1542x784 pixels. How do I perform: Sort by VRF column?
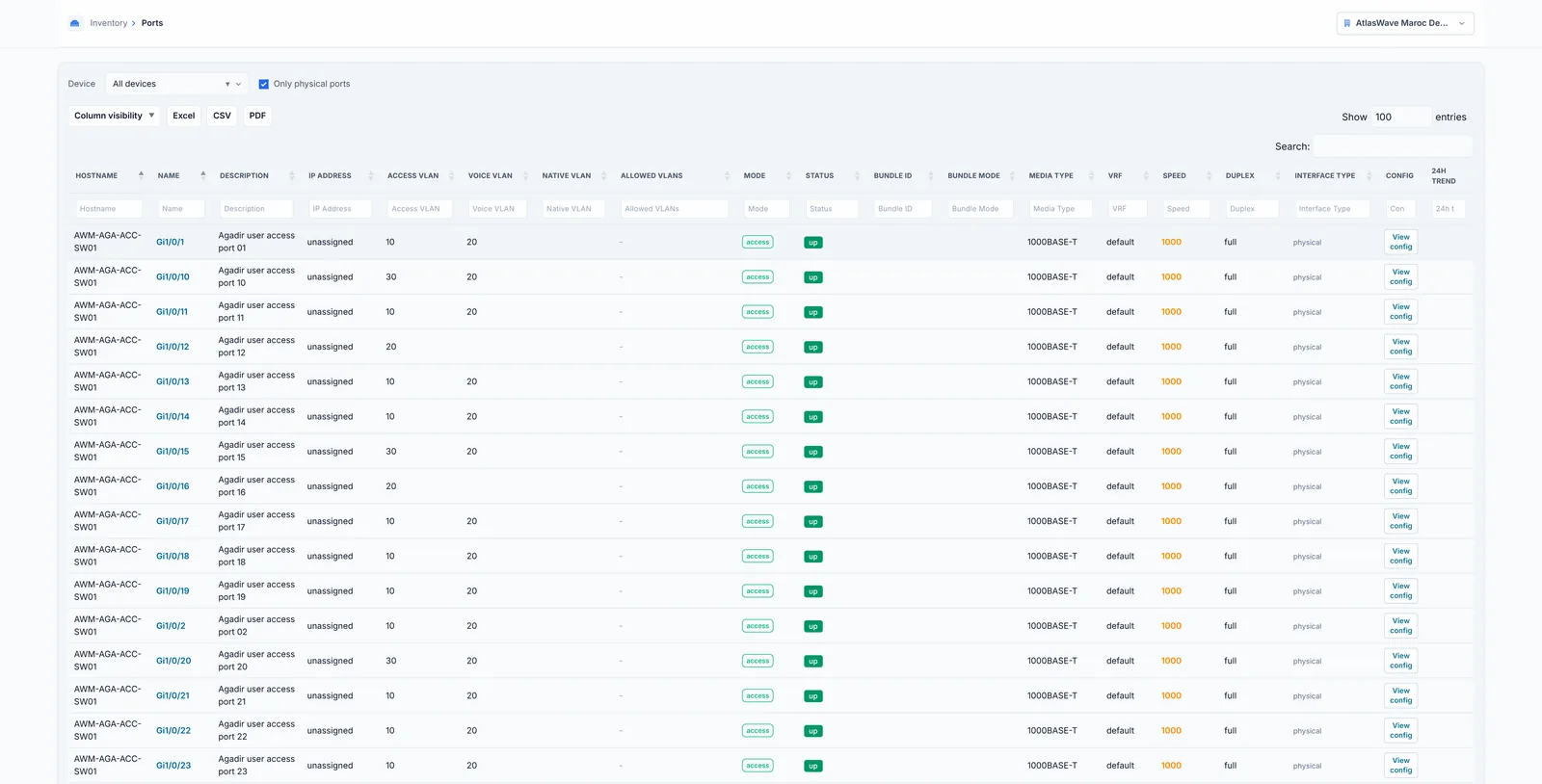coord(1128,176)
